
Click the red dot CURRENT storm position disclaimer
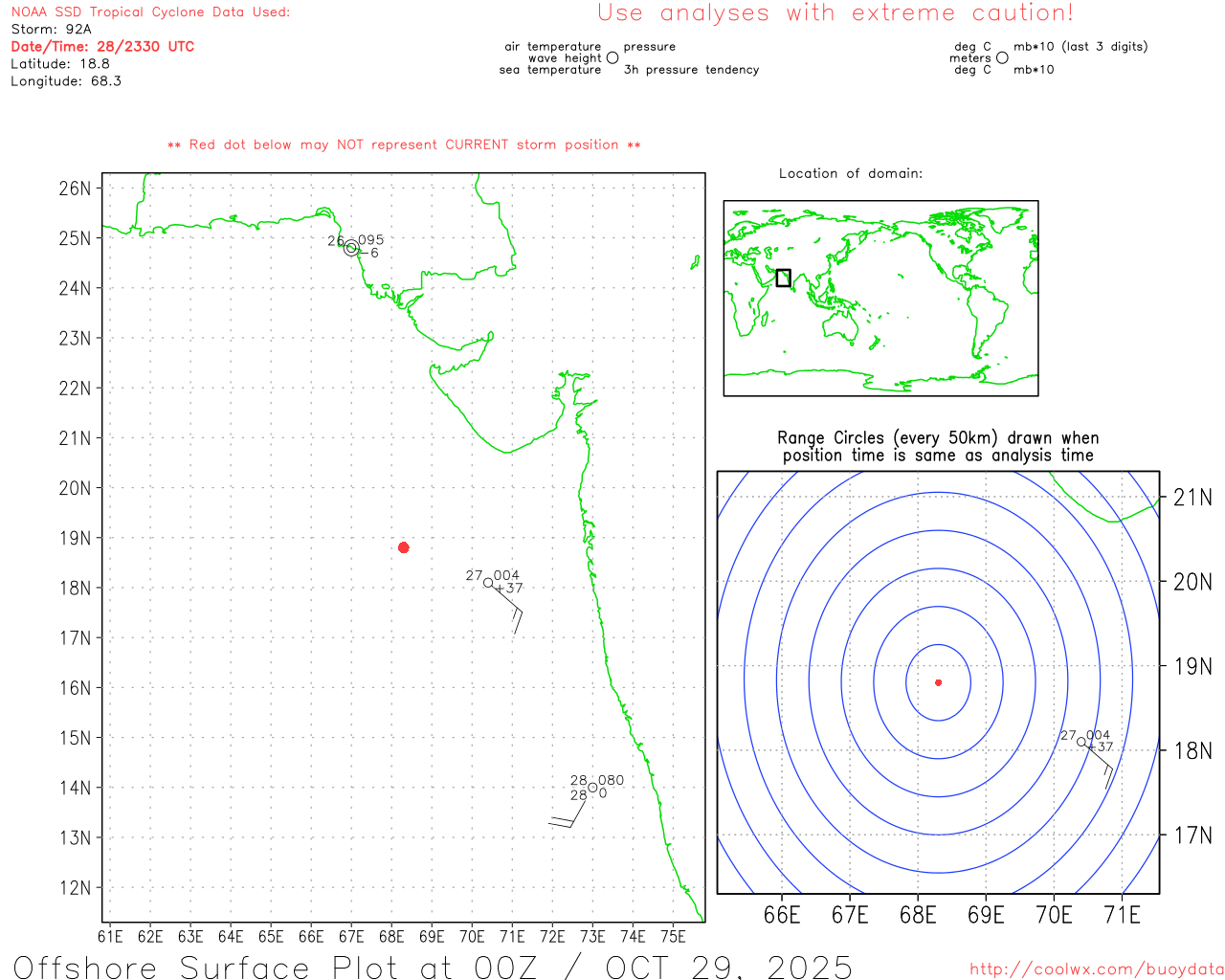[404, 145]
